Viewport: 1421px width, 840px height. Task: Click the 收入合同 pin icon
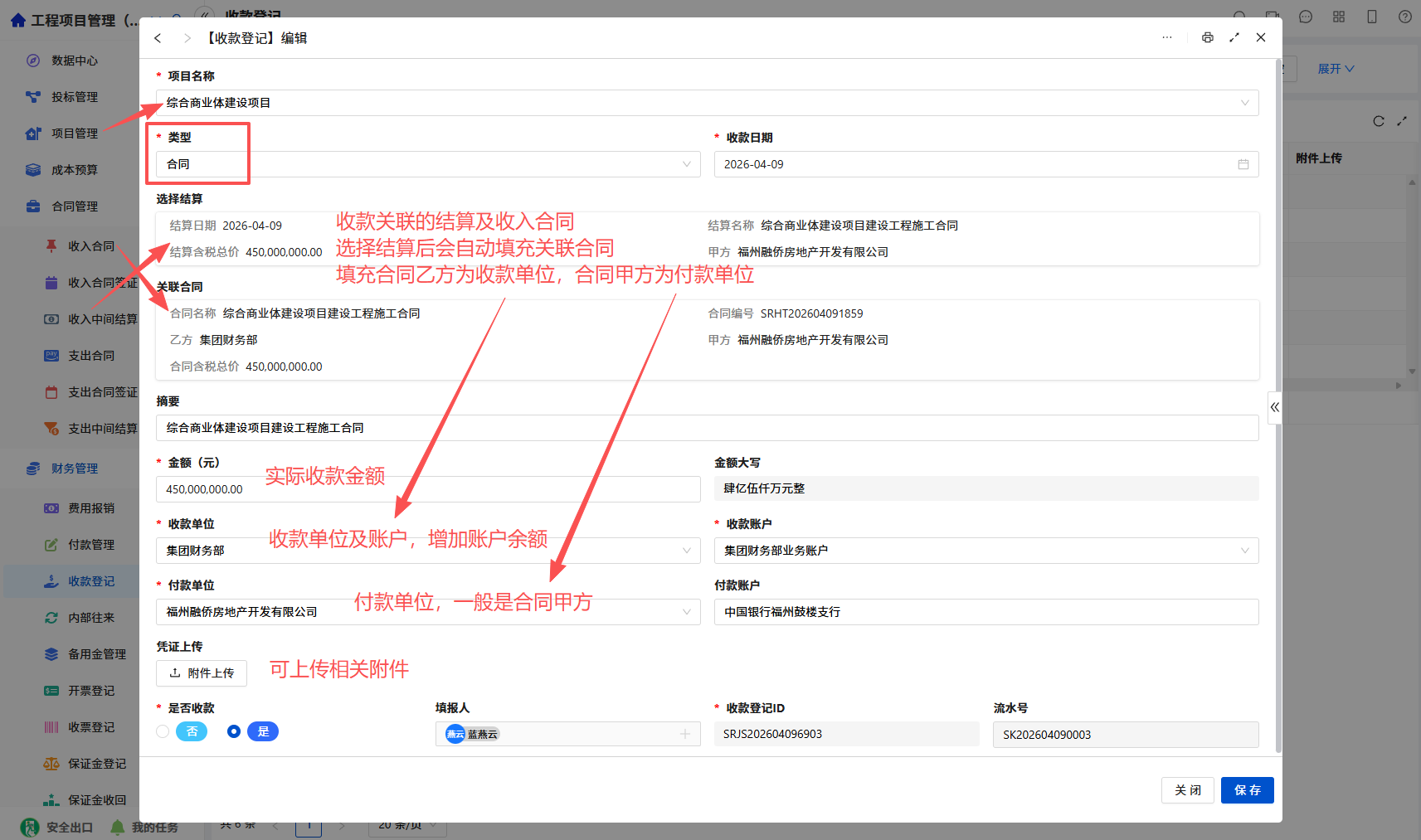[x=51, y=246]
